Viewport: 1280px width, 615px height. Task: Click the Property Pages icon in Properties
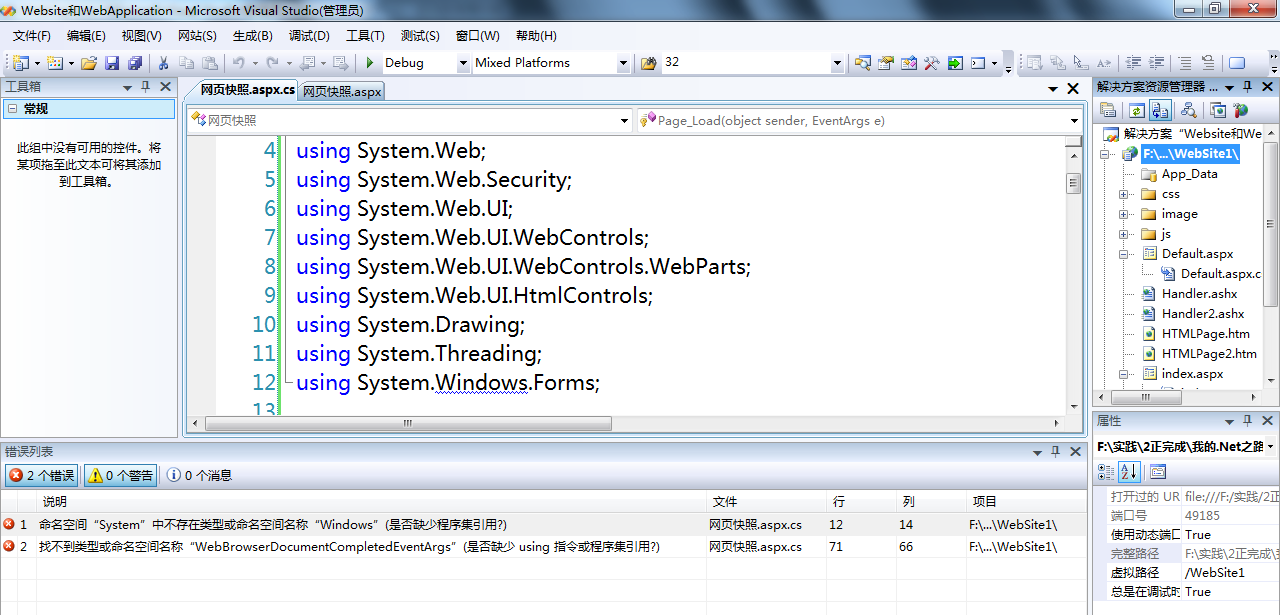[1157, 471]
